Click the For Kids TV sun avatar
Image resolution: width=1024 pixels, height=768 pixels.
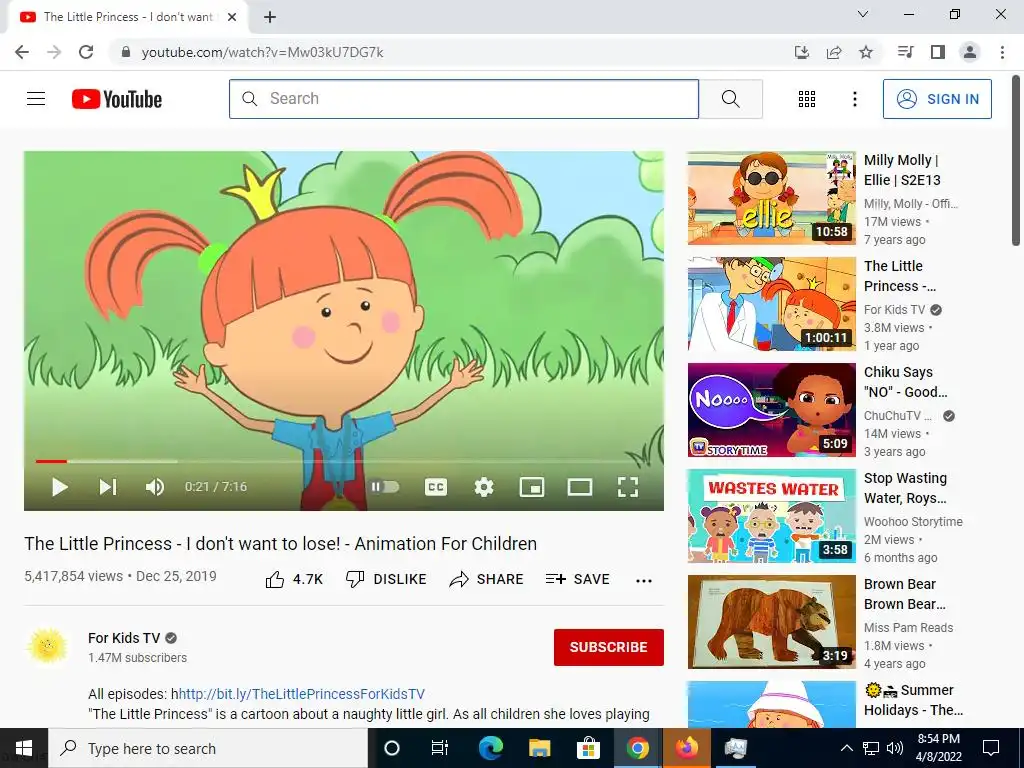pos(47,647)
